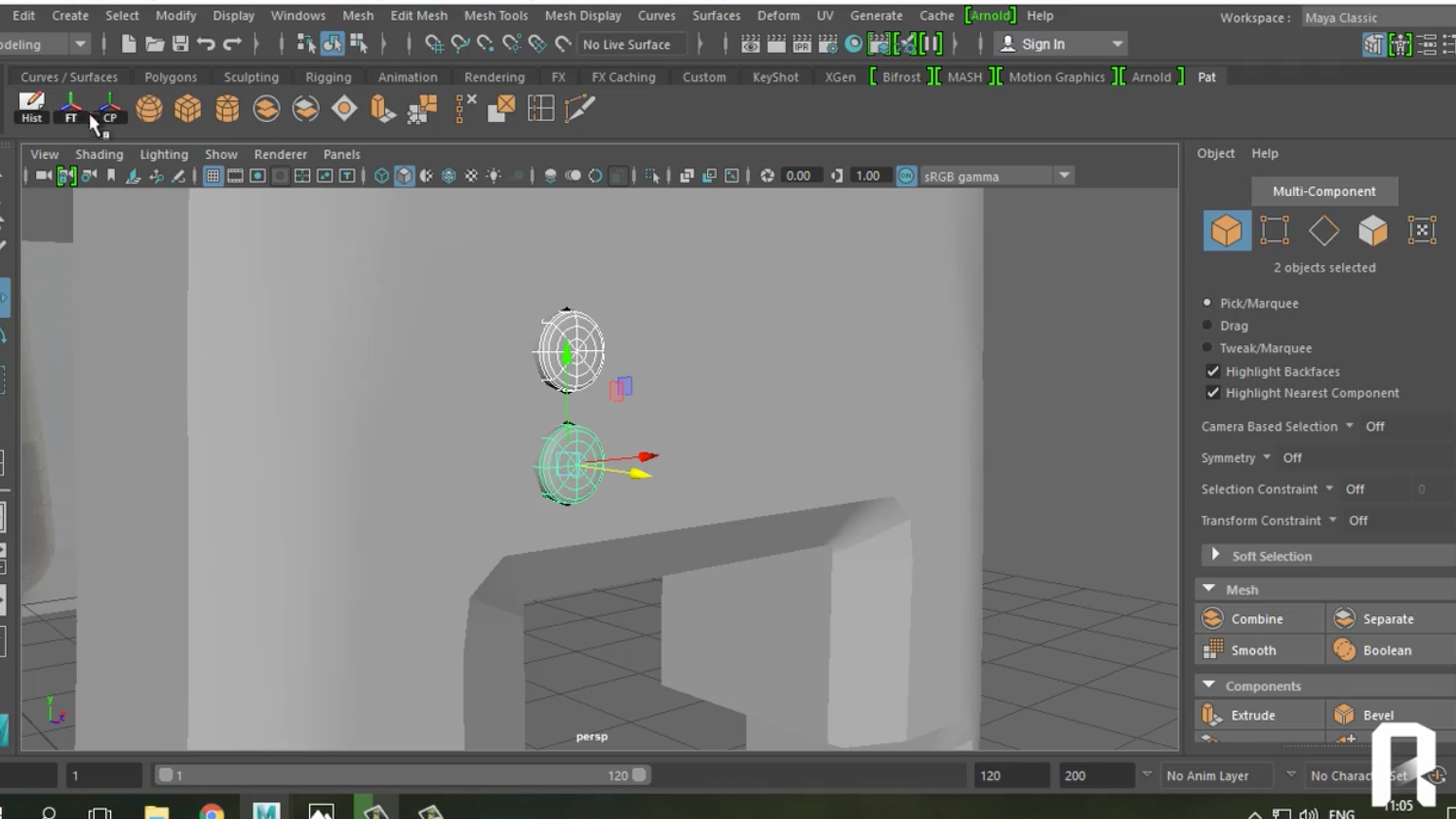Click the Combine button
The image size is (1456, 819).
1256,619
